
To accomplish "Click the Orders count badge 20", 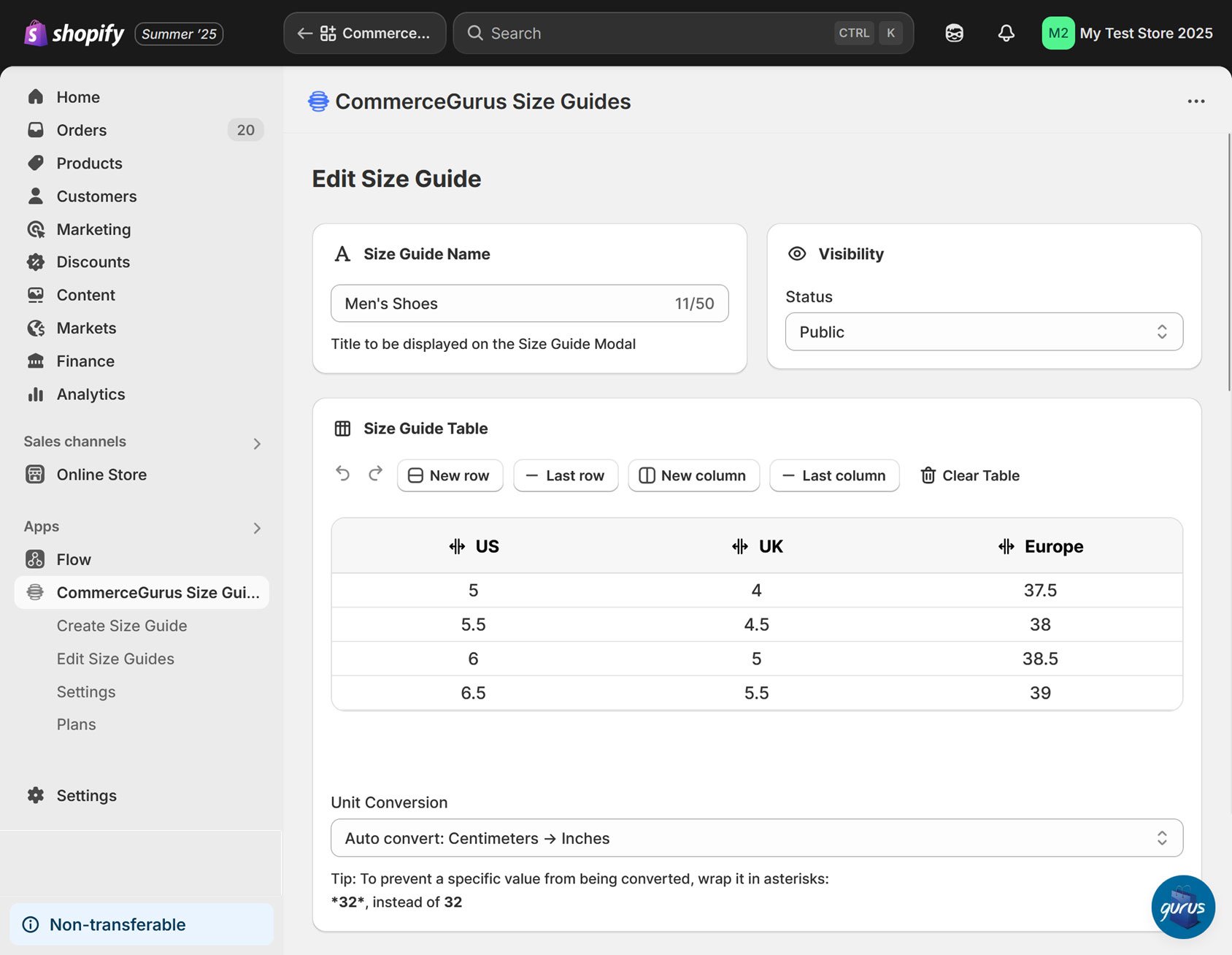I will (245, 130).
